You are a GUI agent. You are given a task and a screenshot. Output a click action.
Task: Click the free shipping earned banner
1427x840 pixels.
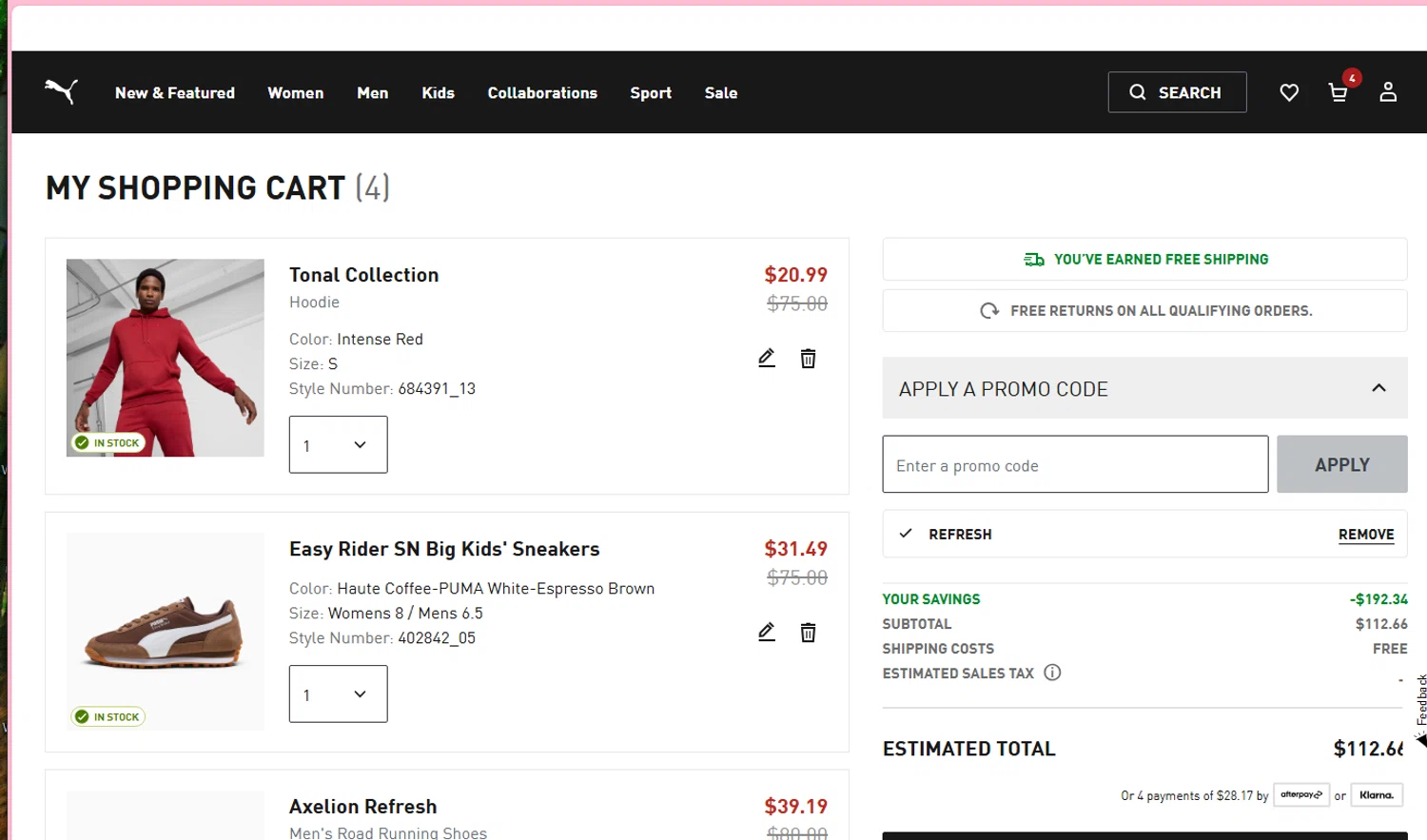pos(1145,259)
